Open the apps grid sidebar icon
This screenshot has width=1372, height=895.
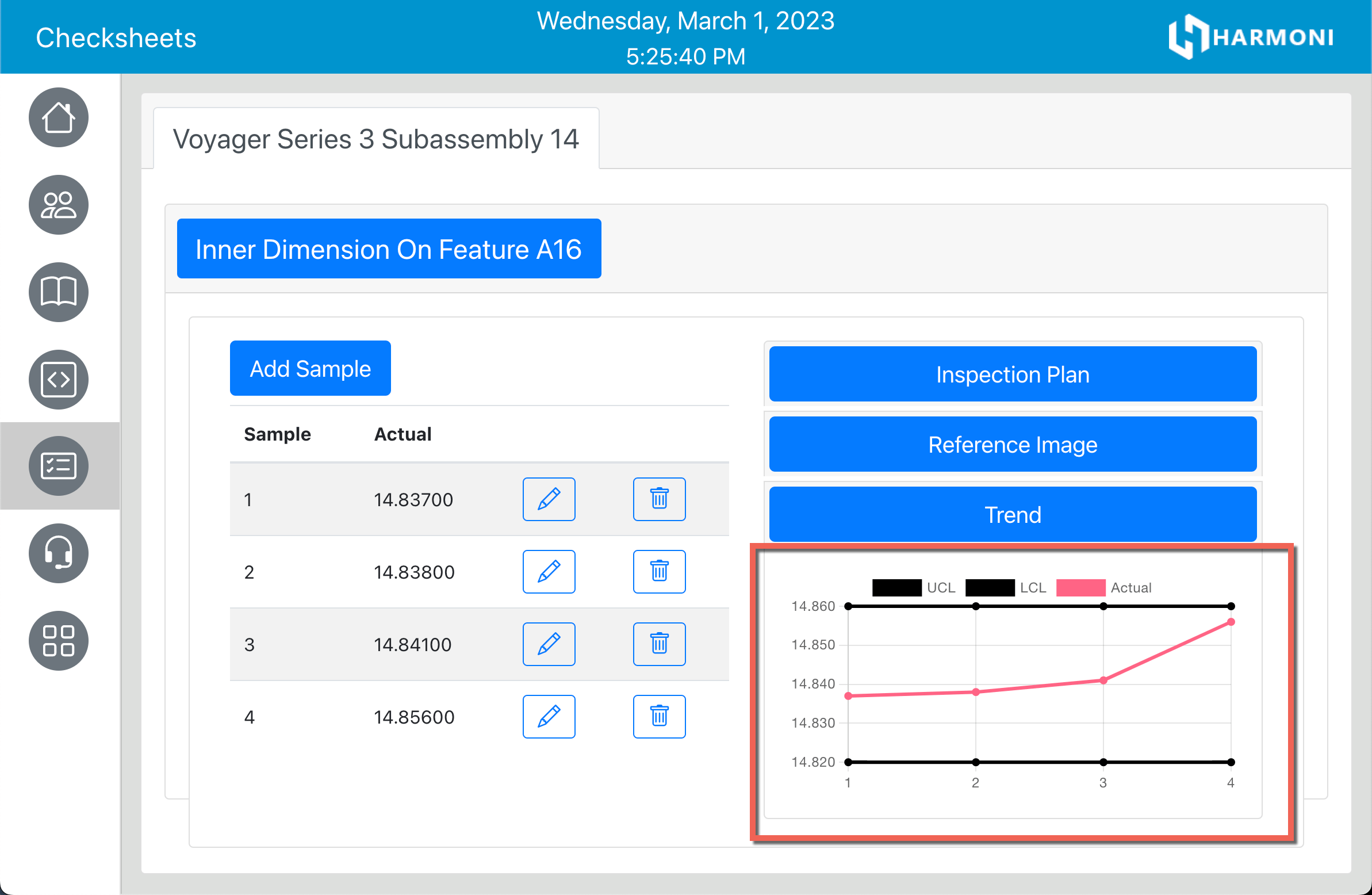tap(58, 640)
